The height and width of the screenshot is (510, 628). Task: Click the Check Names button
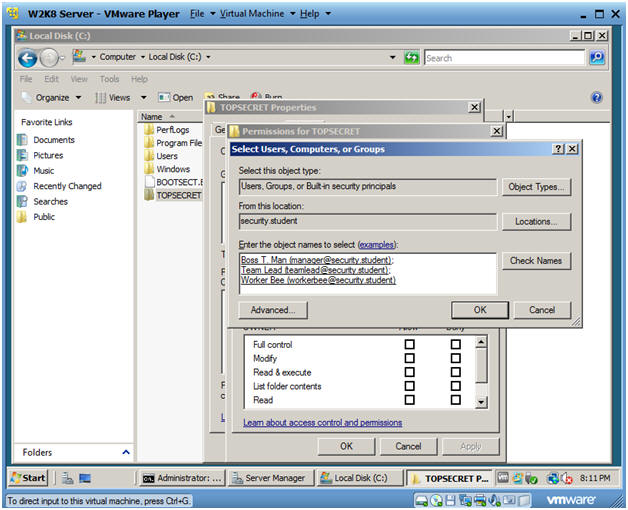coord(536,260)
